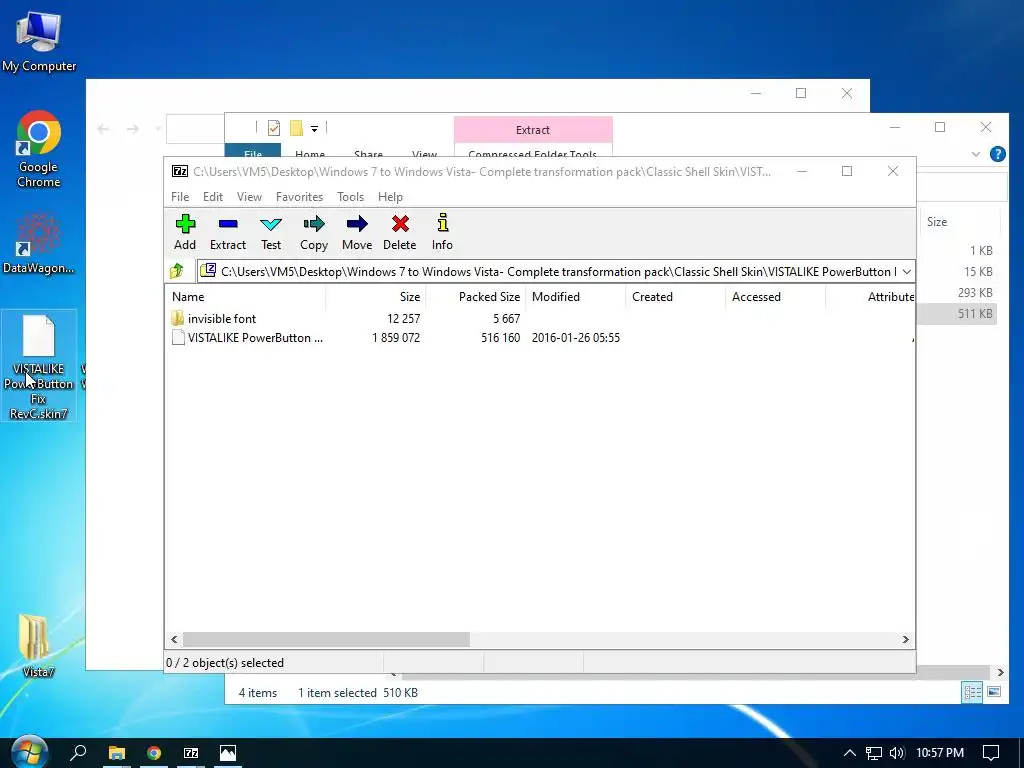Open the View menu in 7-Zip
The width and height of the screenshot is (1024, 768).
[x=249, y=197]
